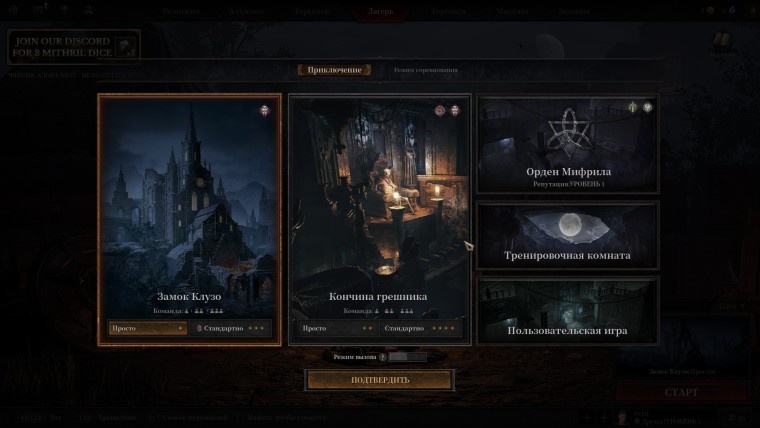Switch to Режим соревнования tab
The image size is (760, 428).
click(426, 70)
